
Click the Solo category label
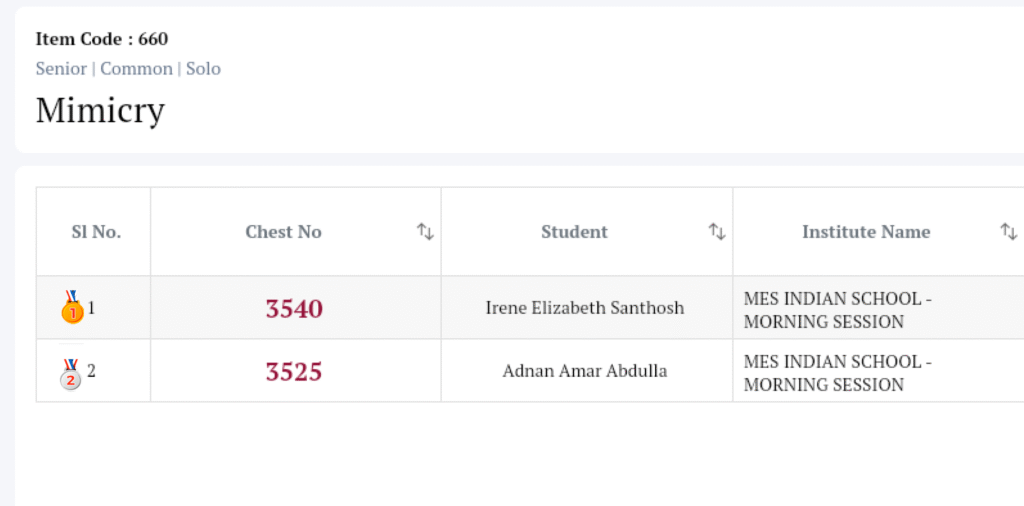(x=203, y=69)
